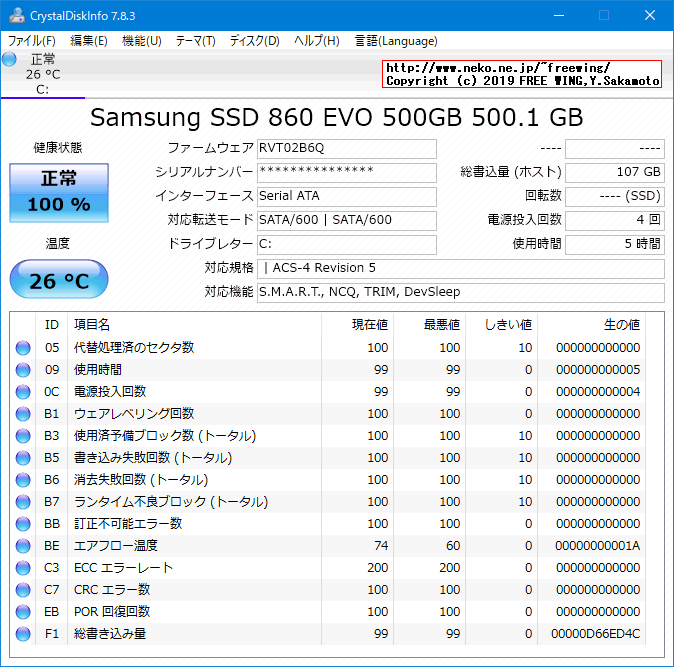Viewport: 674px width, 667px height.
Task: Click the status orb for row B7
Action: 23,502
